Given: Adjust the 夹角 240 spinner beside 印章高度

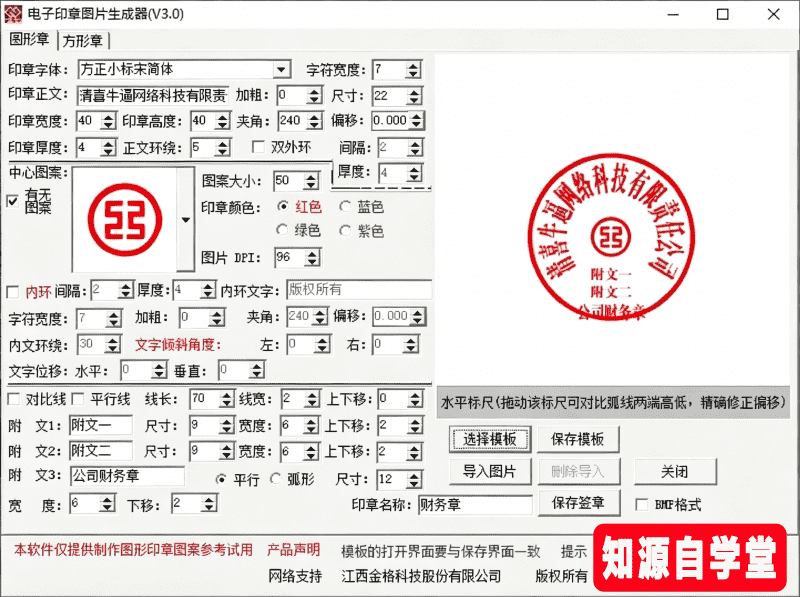Looking at the screenshot, I should tap(315, 121).
